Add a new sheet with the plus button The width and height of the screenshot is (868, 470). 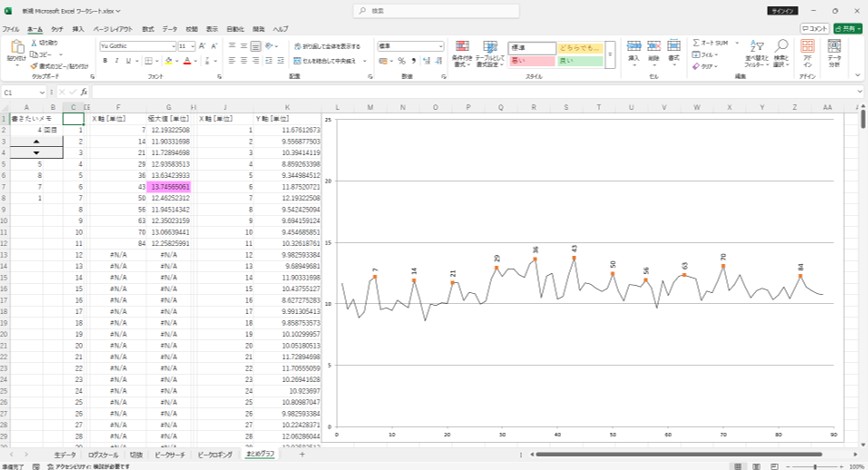click(x=302, y=454)
